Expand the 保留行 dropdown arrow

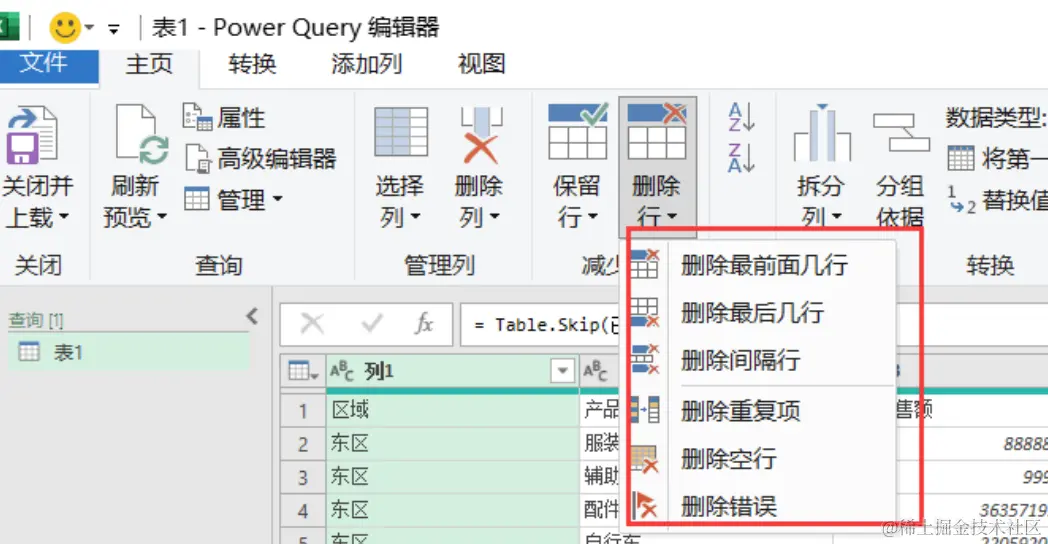592,217
